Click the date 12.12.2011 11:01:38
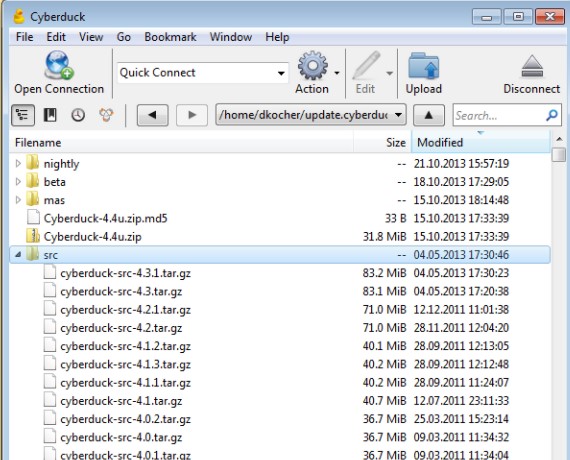This screenshot has height=460, width=570. 461,309
